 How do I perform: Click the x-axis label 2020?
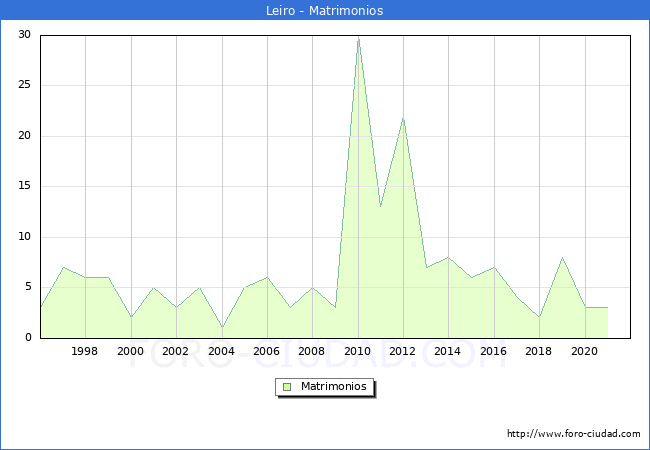click(585, 351)
